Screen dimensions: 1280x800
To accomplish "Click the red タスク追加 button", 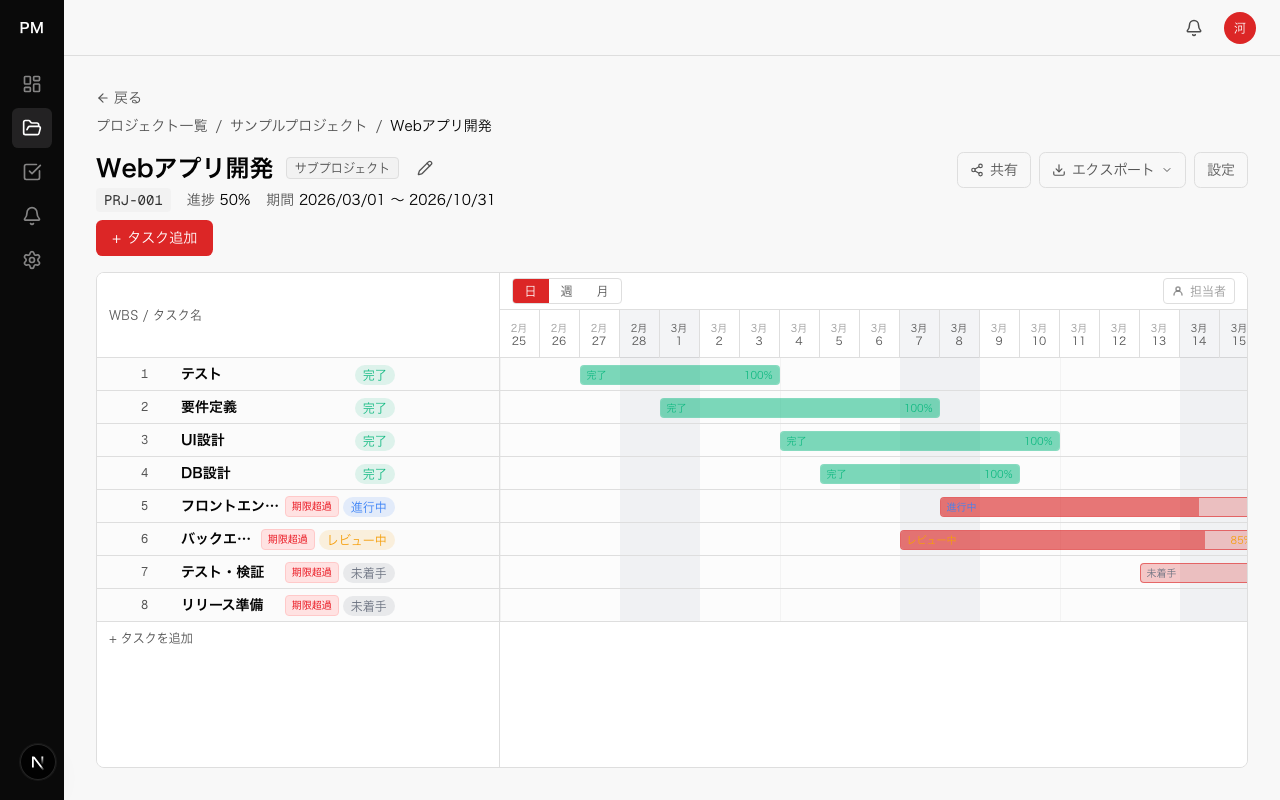I will (x=154, y=238).
